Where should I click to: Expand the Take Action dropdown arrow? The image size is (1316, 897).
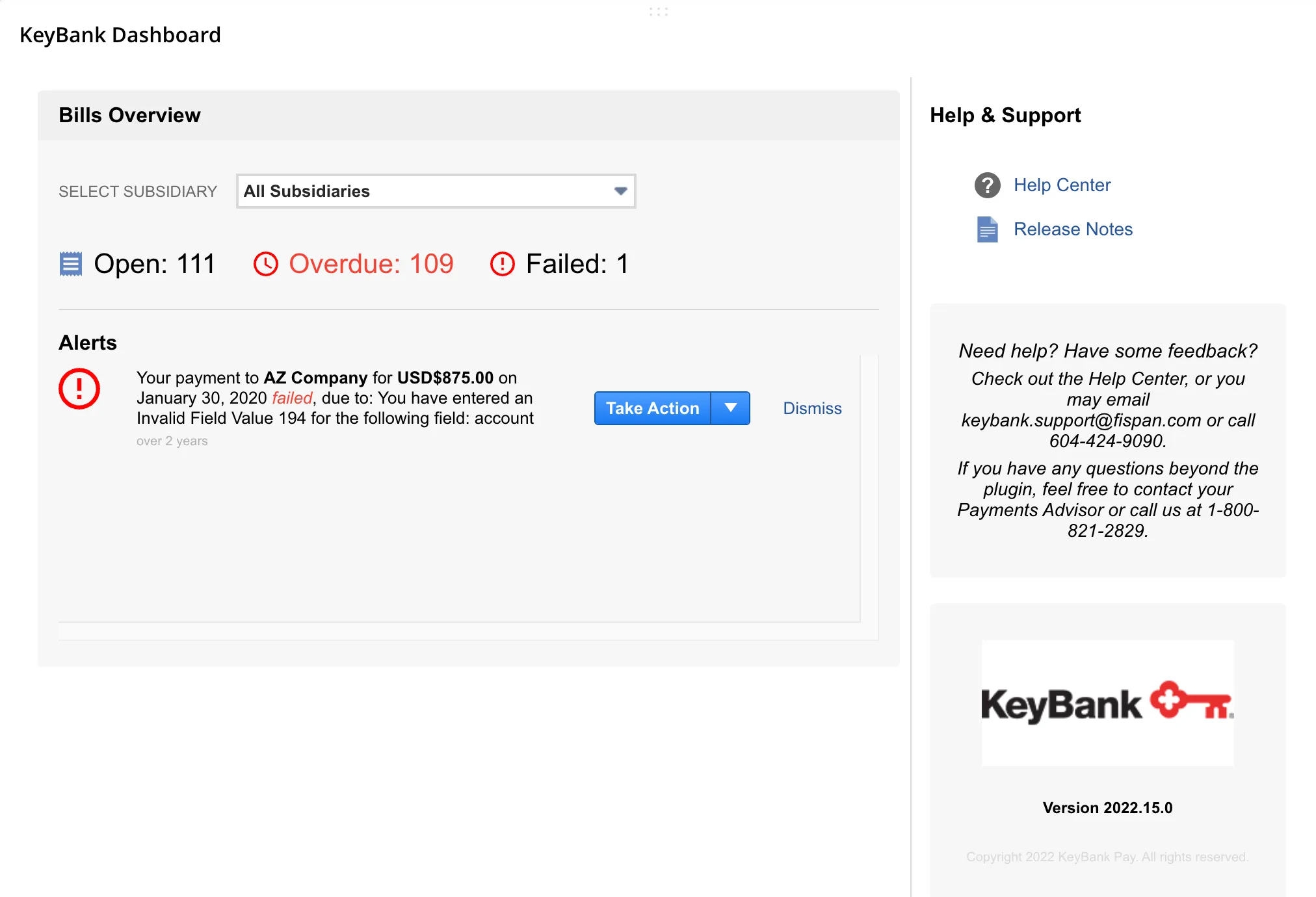[731, 408]
